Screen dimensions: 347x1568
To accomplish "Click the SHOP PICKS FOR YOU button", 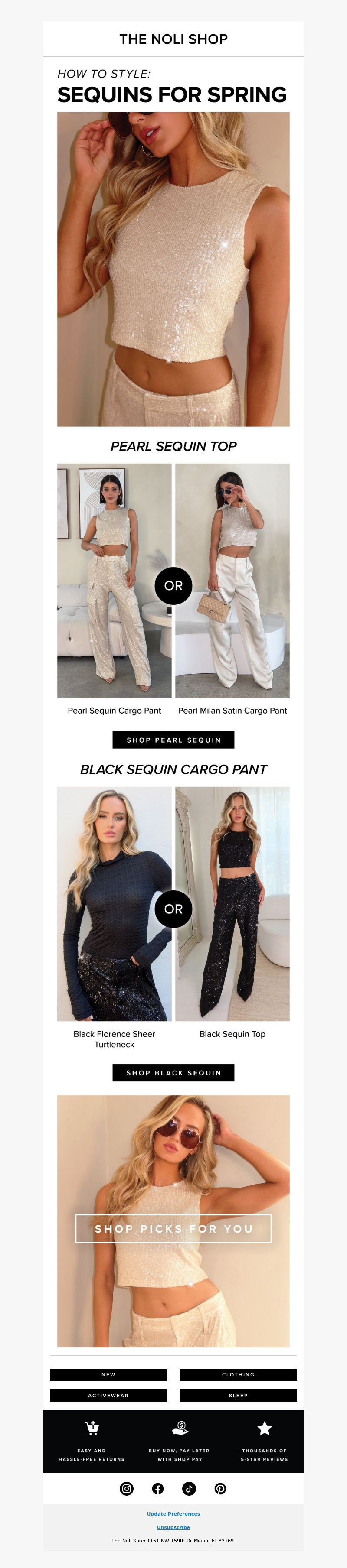I will click(173, 1228).
